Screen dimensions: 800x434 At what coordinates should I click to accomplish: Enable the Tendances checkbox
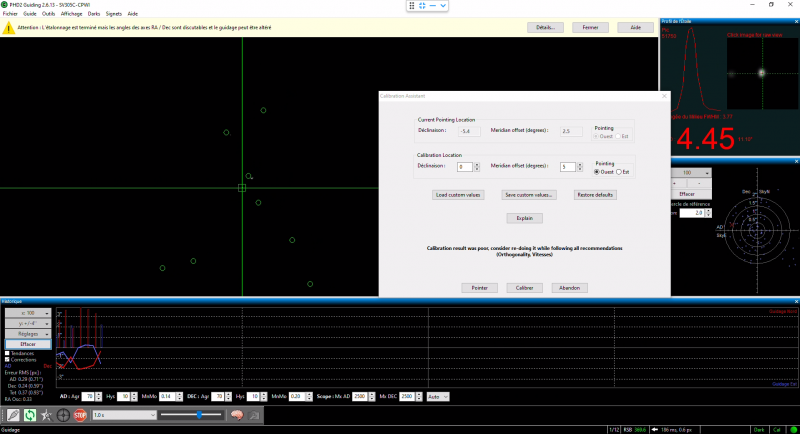click(x=8, y=353)
